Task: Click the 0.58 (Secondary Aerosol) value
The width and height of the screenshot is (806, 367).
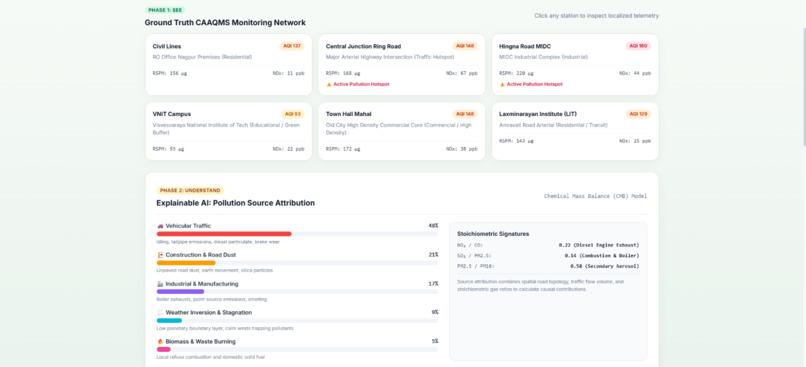Action: [604, 266]
